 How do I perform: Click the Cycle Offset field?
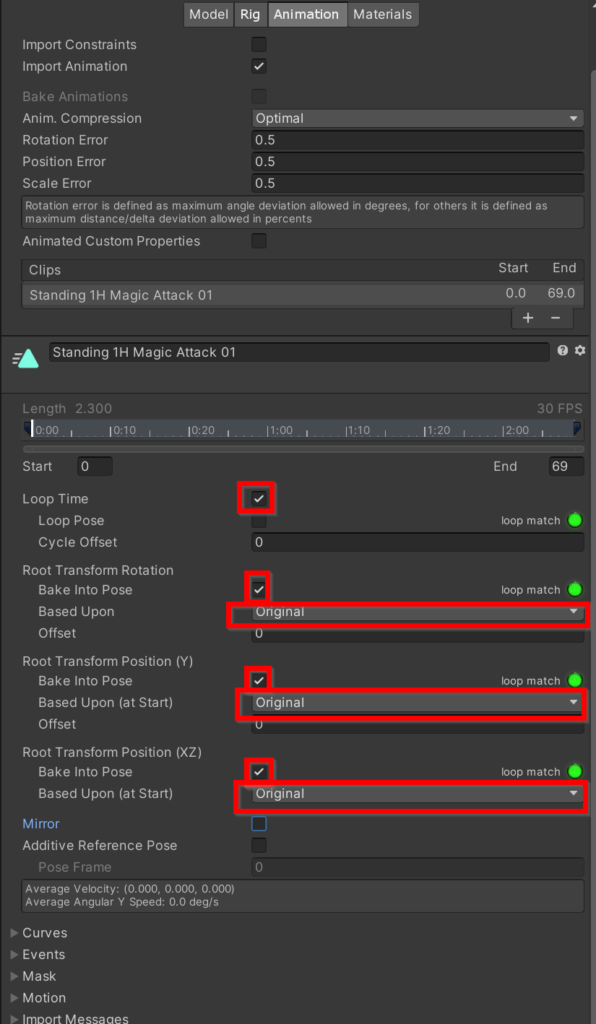(x=418, y=542)
